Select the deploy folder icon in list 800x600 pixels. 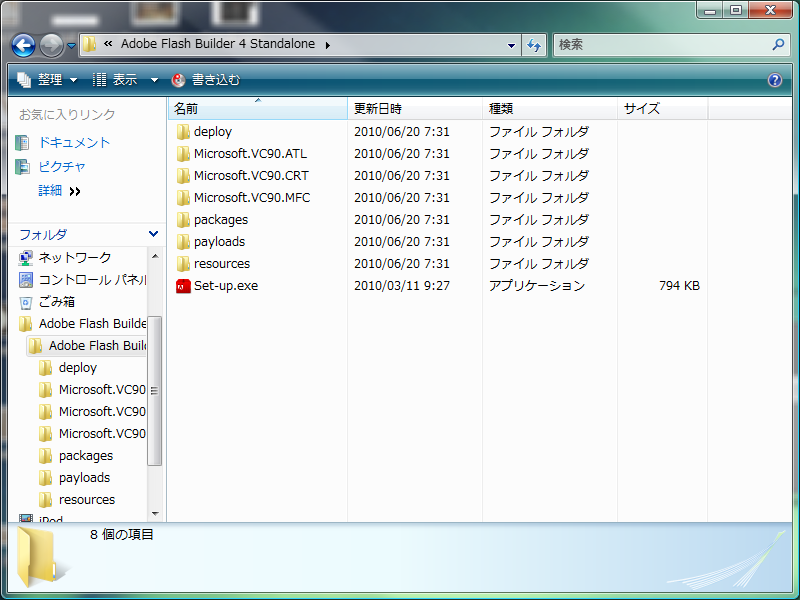coord(183,132)
